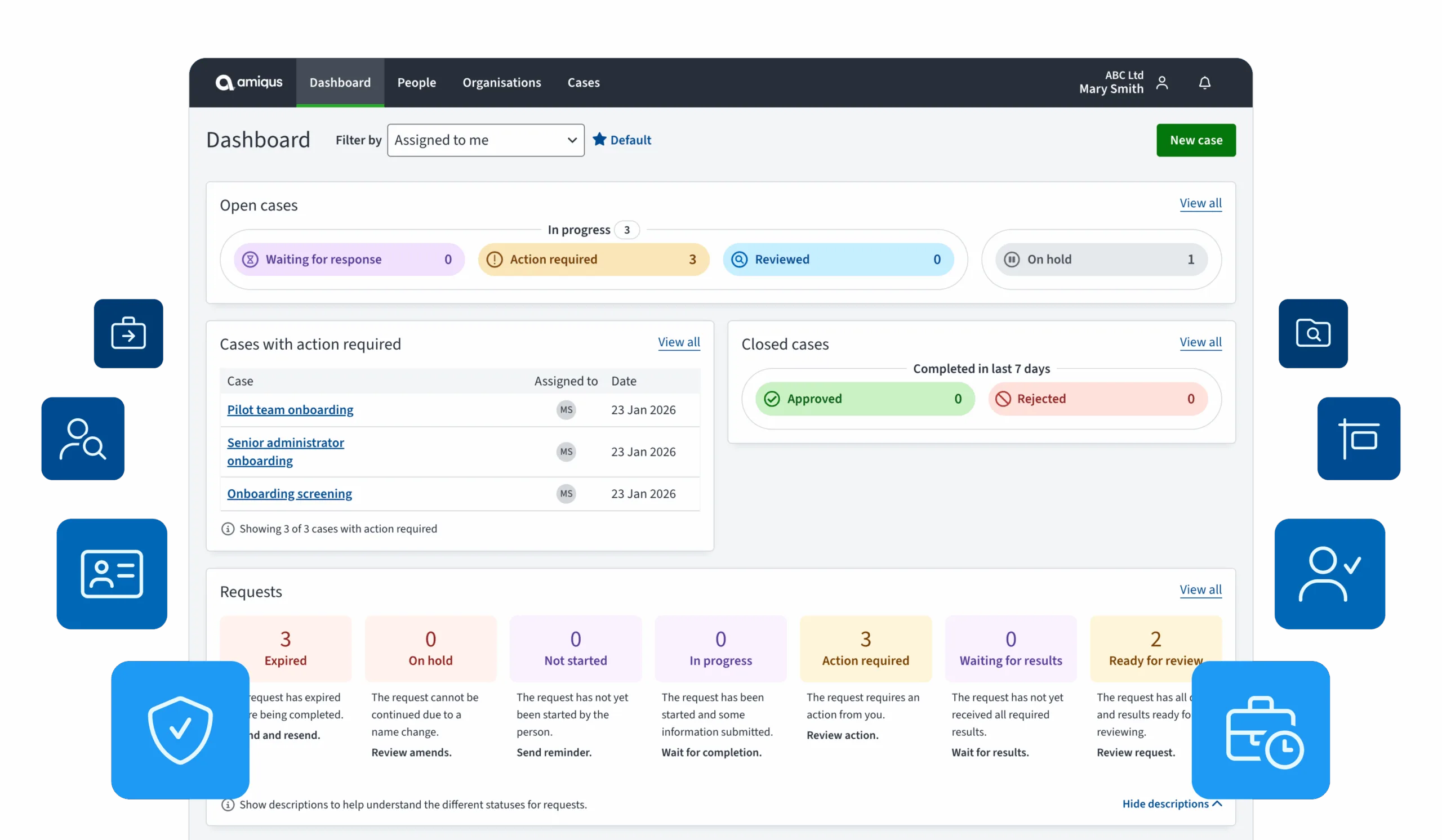Screen dimensions: 1442x840
Task: Click the person search tile icon
Action: coord(83,439)
